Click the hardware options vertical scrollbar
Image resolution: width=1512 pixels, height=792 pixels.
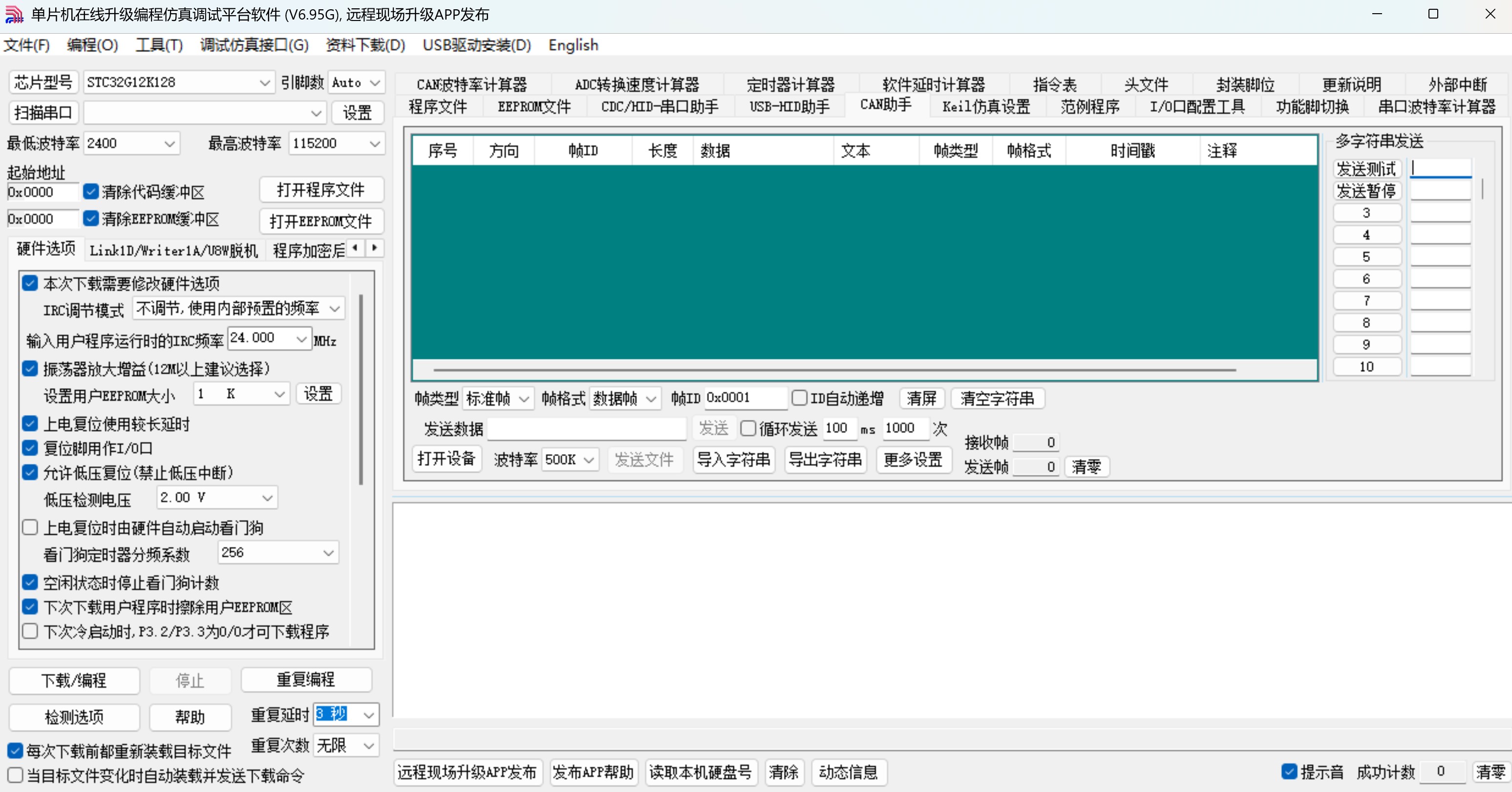point(361,390)
